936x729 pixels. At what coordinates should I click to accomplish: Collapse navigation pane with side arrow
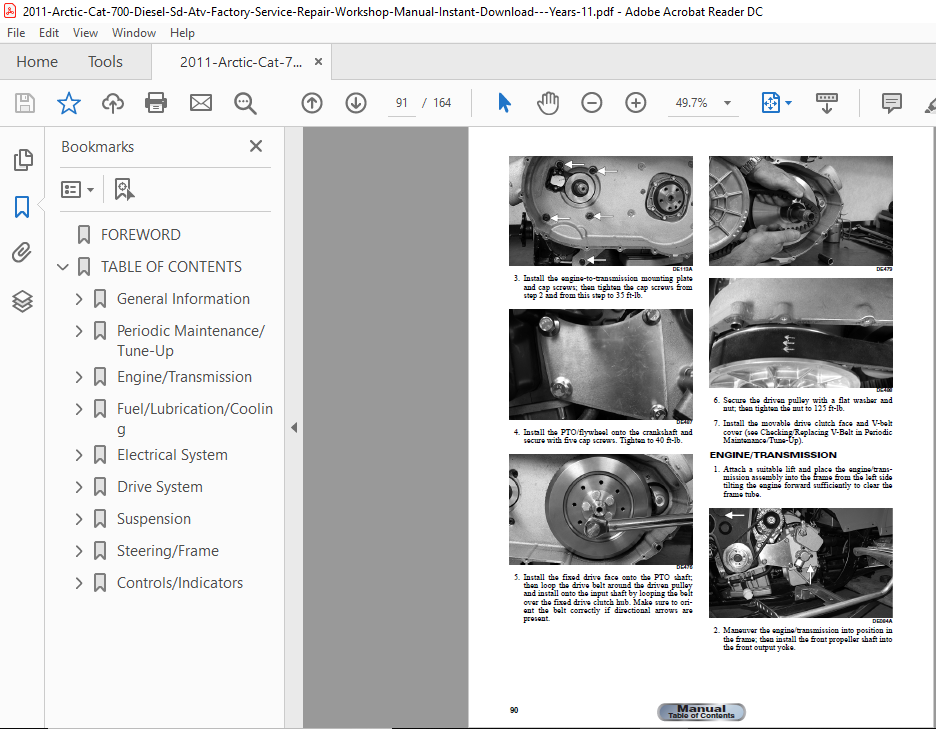(x=294, y=427)
